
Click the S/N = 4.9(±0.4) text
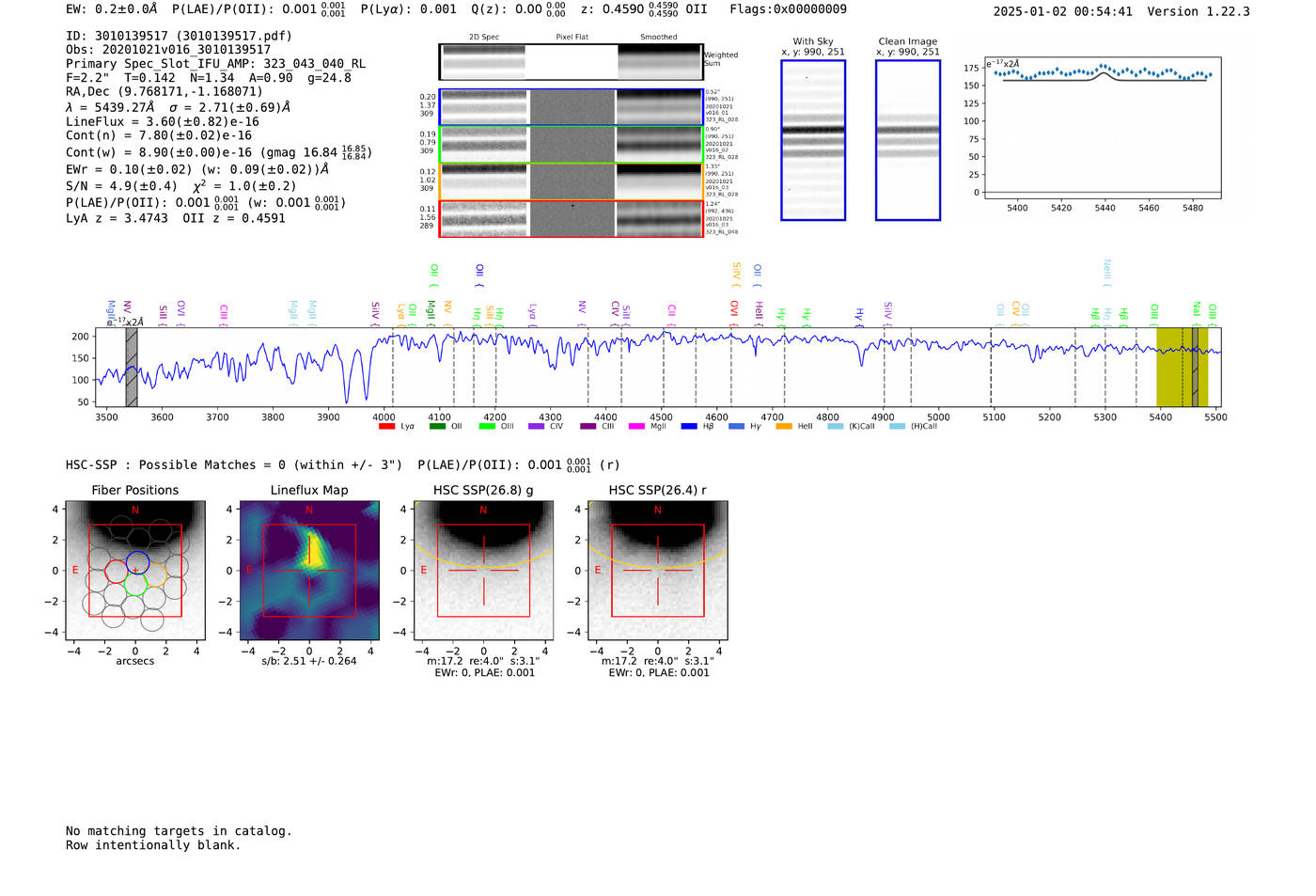tap(122, 186)
